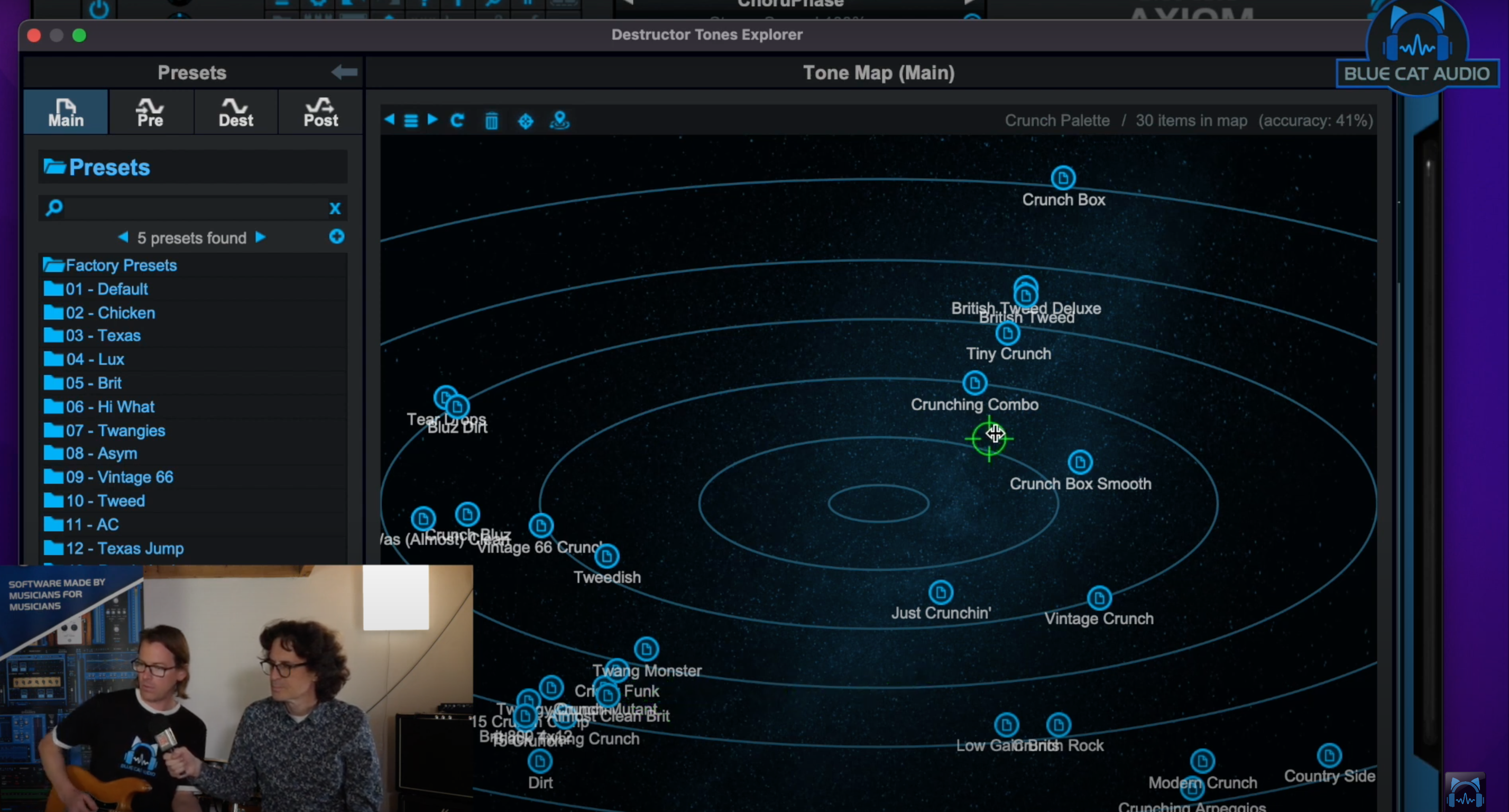Clear the preset search with X
1509x812 pixels.
tap(335, 208)
